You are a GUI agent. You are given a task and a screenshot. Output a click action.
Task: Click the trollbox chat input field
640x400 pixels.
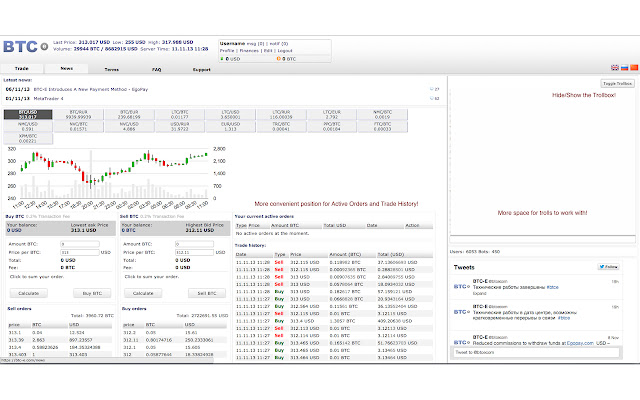pos(542,239)
